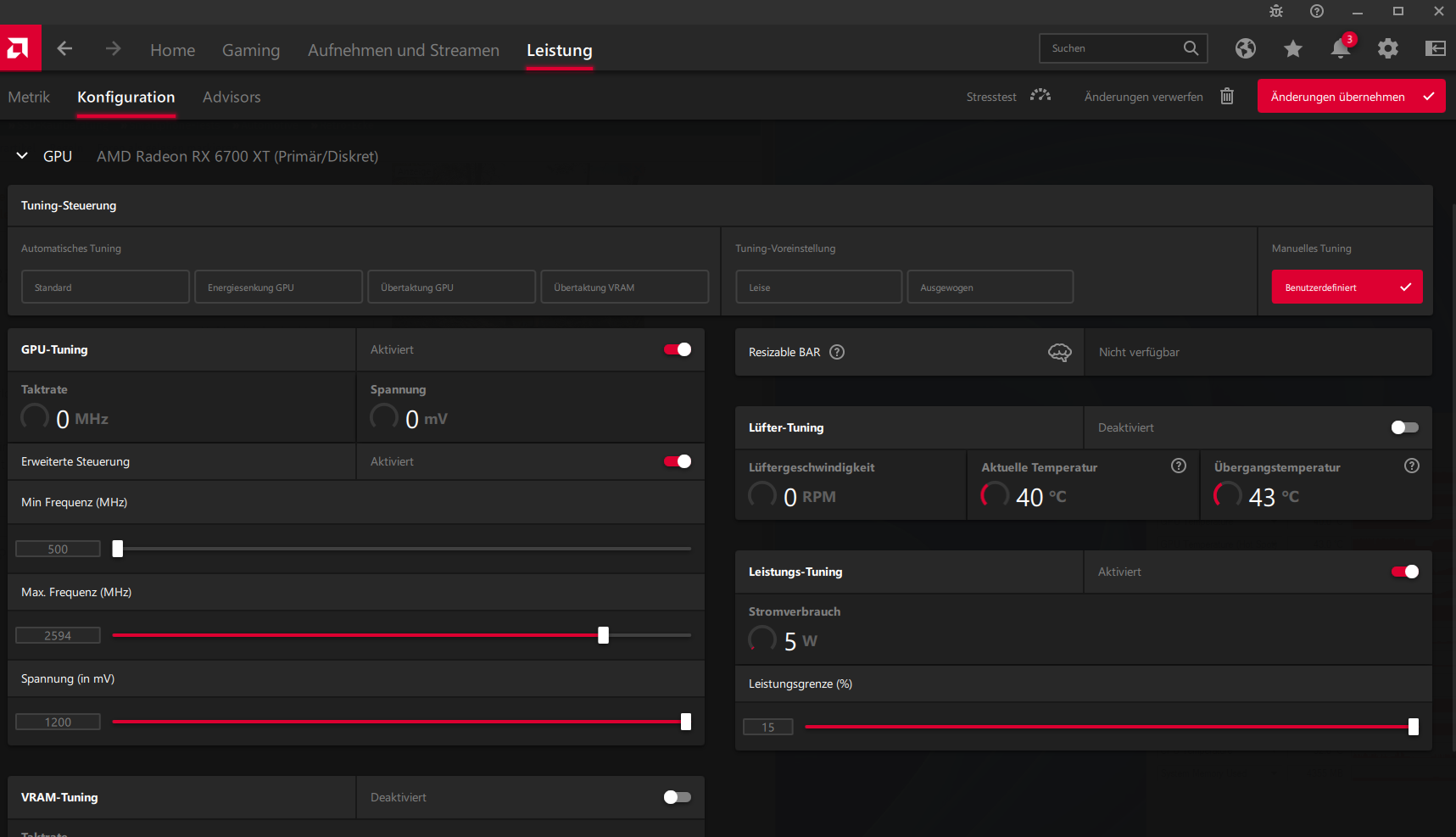Select Ausgewogen tuning preset

(x=990, y=287)
